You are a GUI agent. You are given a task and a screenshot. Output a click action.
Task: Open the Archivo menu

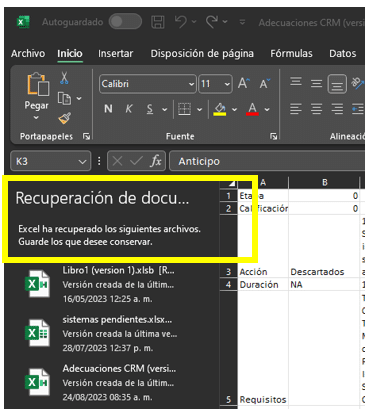pos(28,53)
